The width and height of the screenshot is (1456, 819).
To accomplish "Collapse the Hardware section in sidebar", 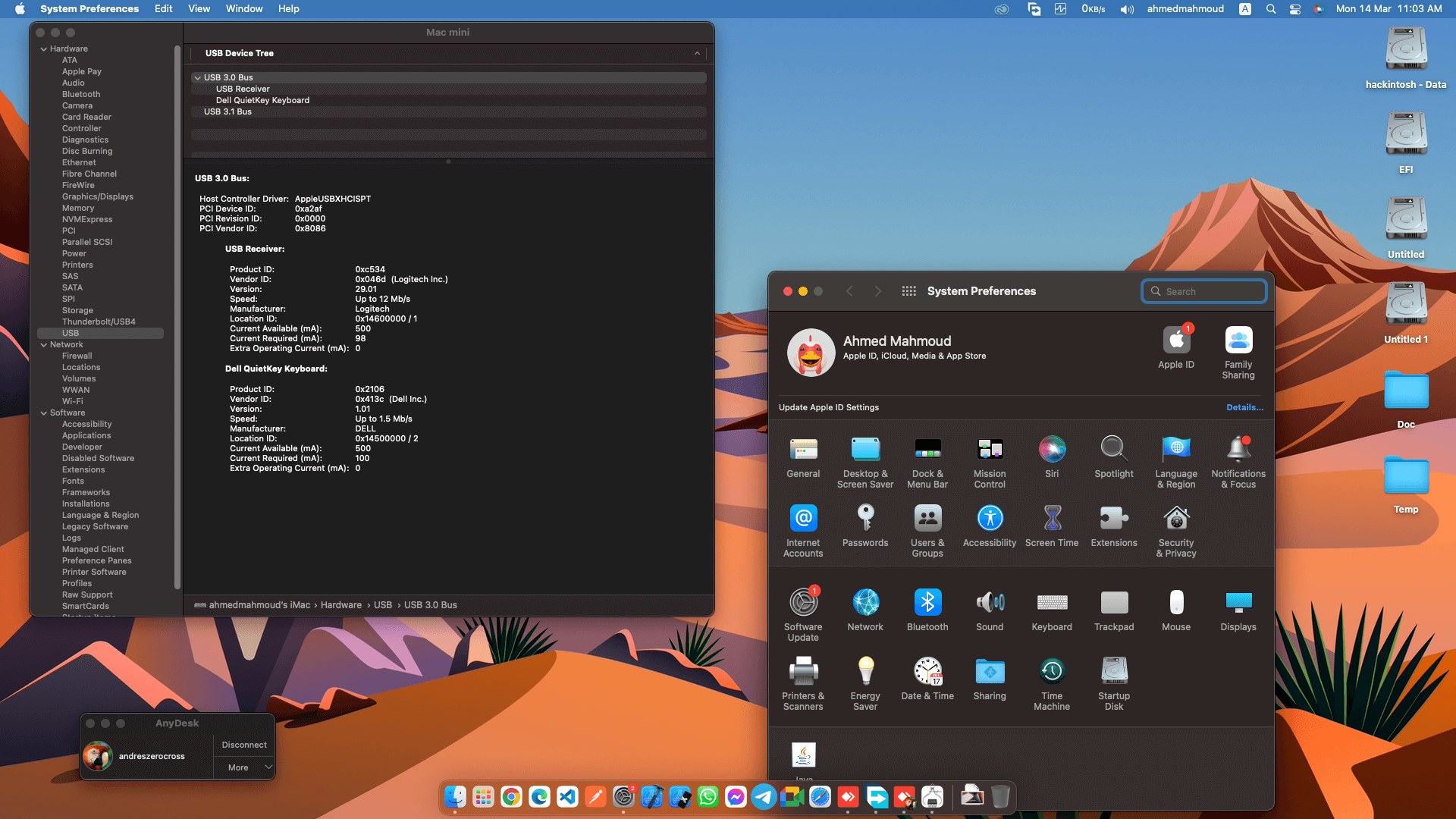I will click(44, 49).
